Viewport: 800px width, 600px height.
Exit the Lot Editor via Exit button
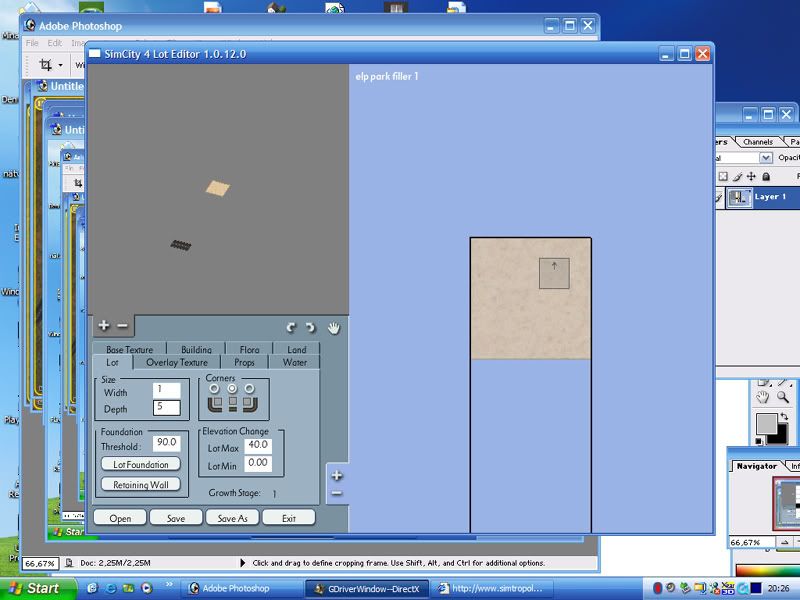(x=289, y=518)
